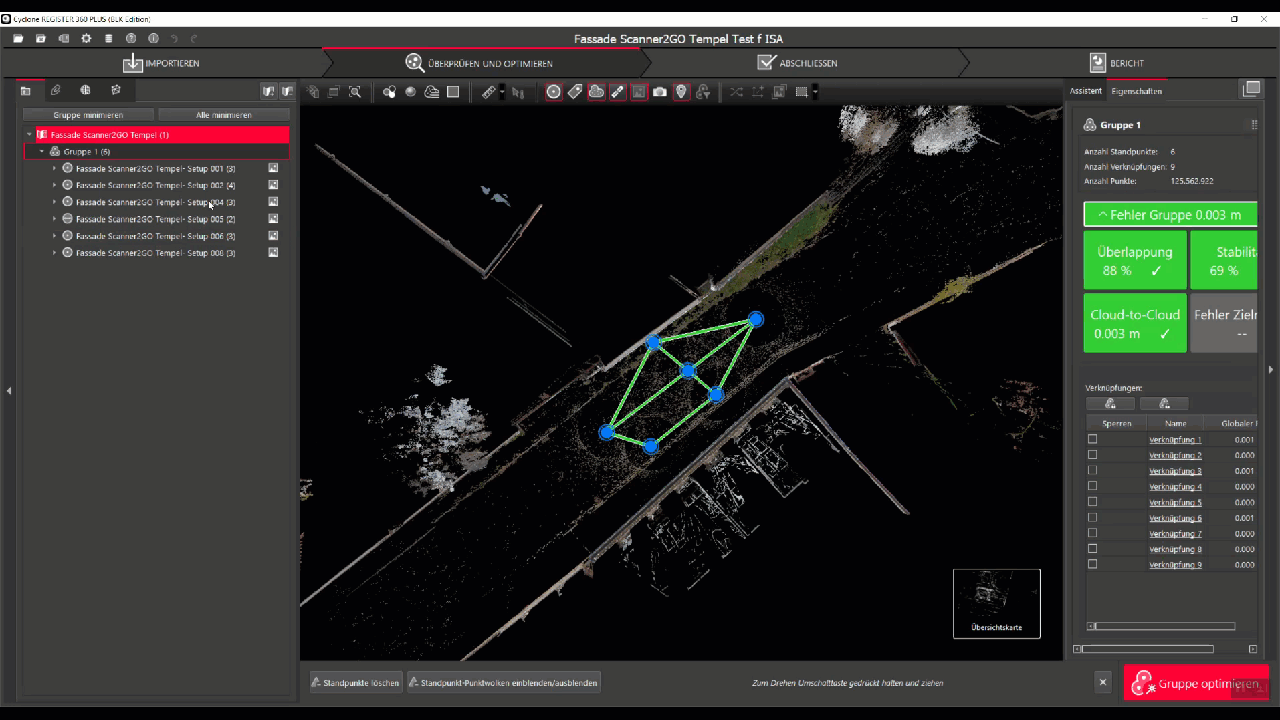
Task: Open the selection tool dropdown arrow
Action: [815, 93]
